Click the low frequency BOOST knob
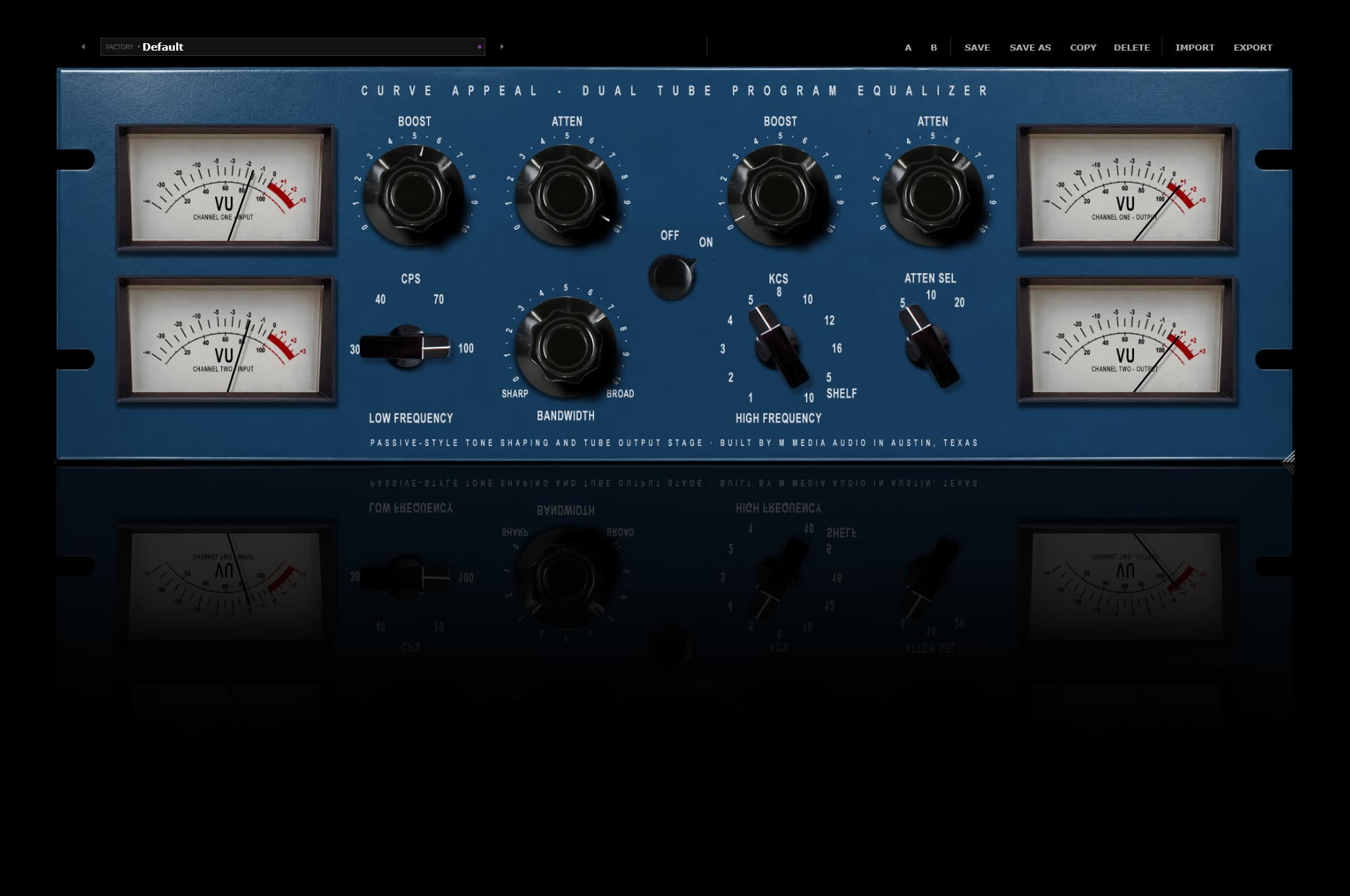 pyautogui.click(x=414, y=194)
